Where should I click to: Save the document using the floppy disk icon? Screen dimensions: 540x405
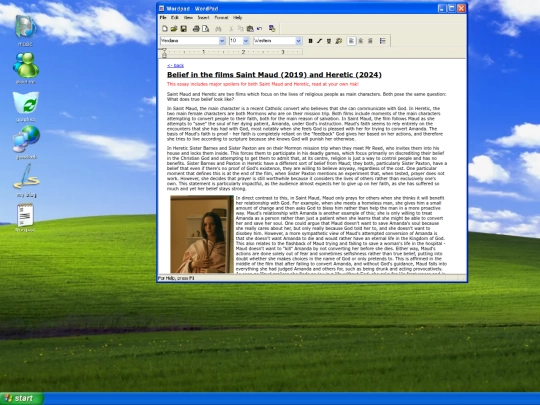[184, 29]
